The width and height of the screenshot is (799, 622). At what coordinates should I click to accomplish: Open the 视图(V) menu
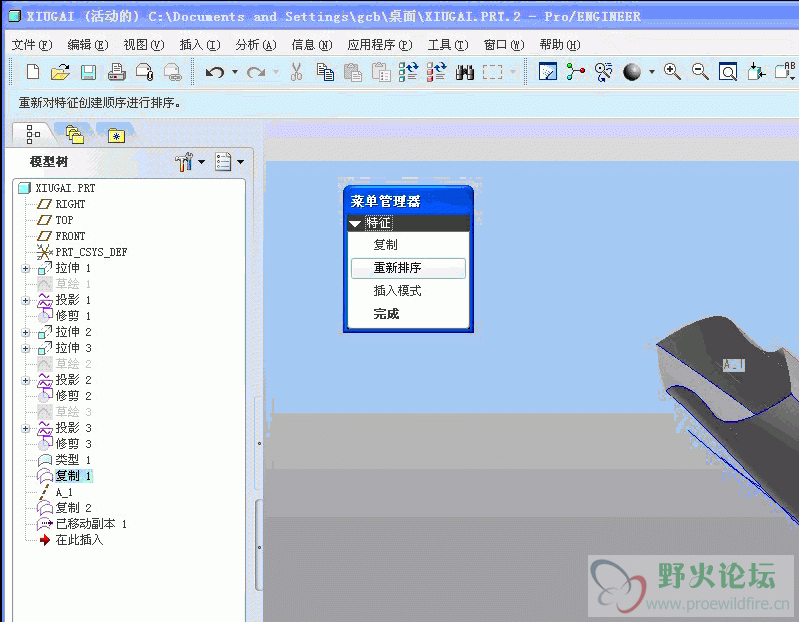[x=144, y=45]
